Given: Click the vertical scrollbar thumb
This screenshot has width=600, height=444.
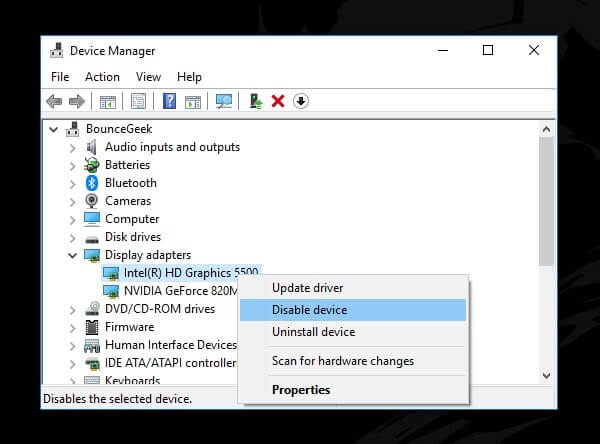Looking at the screenshot, I should [546, 201].
